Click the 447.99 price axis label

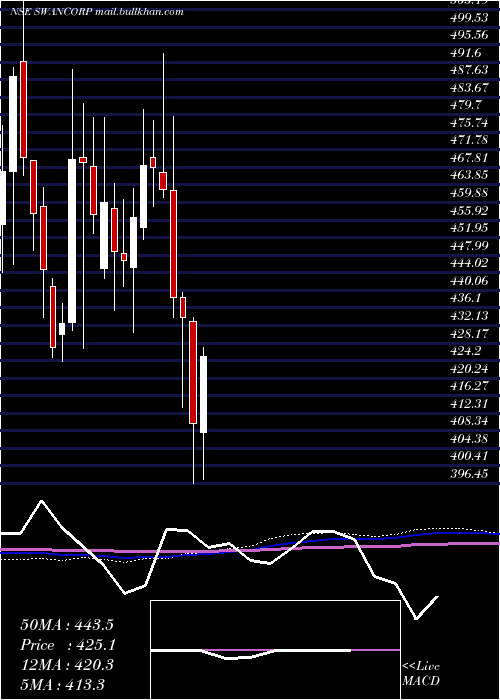click(469, 245)
